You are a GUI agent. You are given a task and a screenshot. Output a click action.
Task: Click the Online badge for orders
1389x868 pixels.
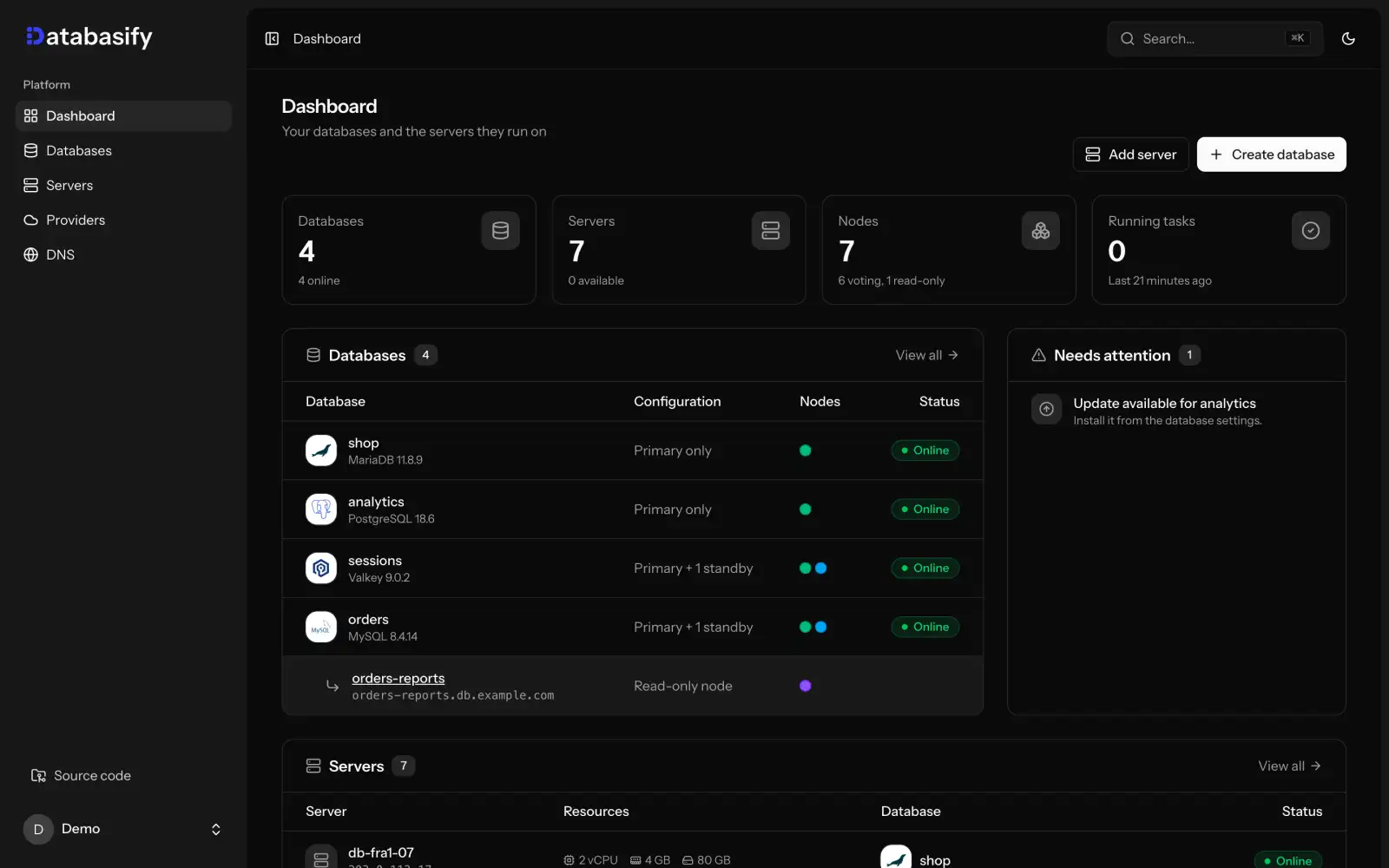pyautogui.click(x=925, y=627)
